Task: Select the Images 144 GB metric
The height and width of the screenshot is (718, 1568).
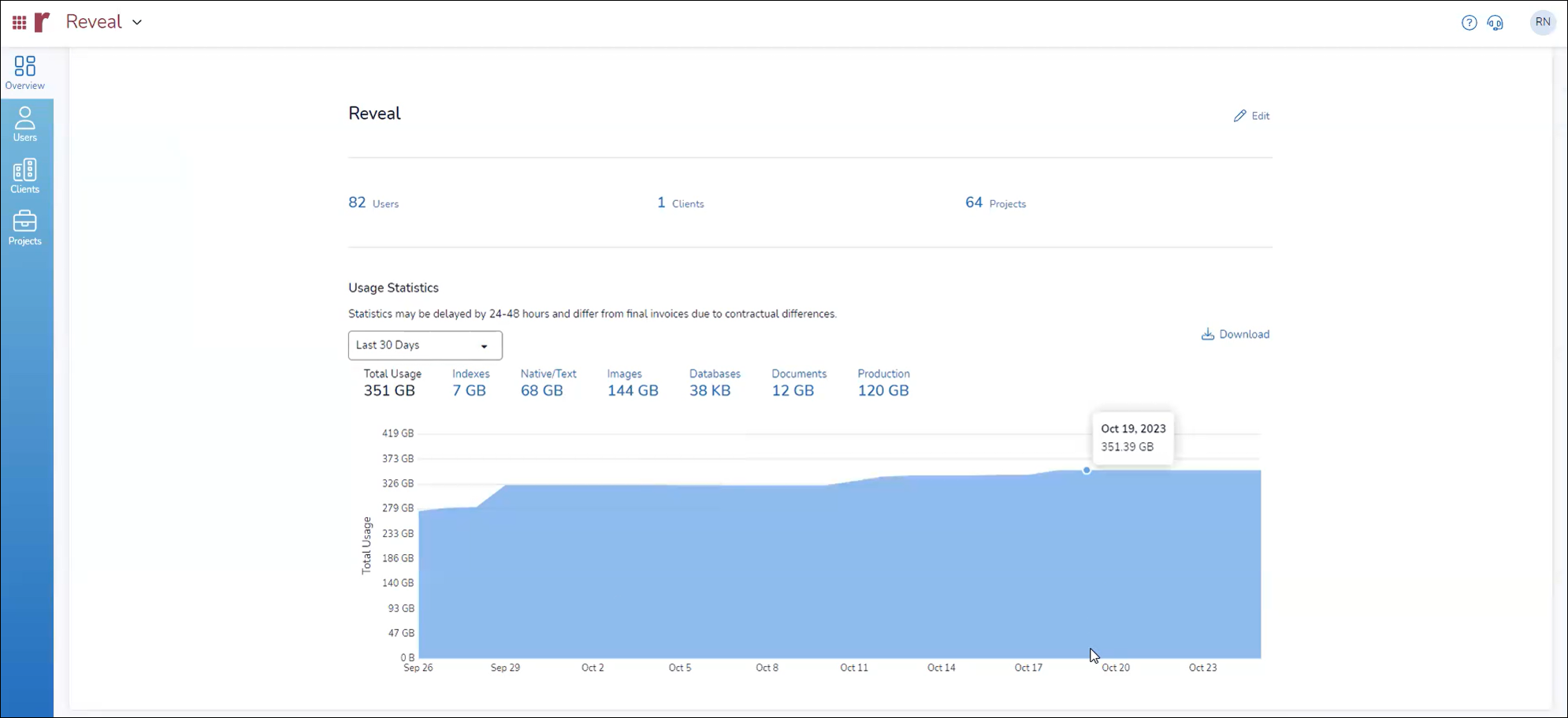Action: (x=633, y=383)
